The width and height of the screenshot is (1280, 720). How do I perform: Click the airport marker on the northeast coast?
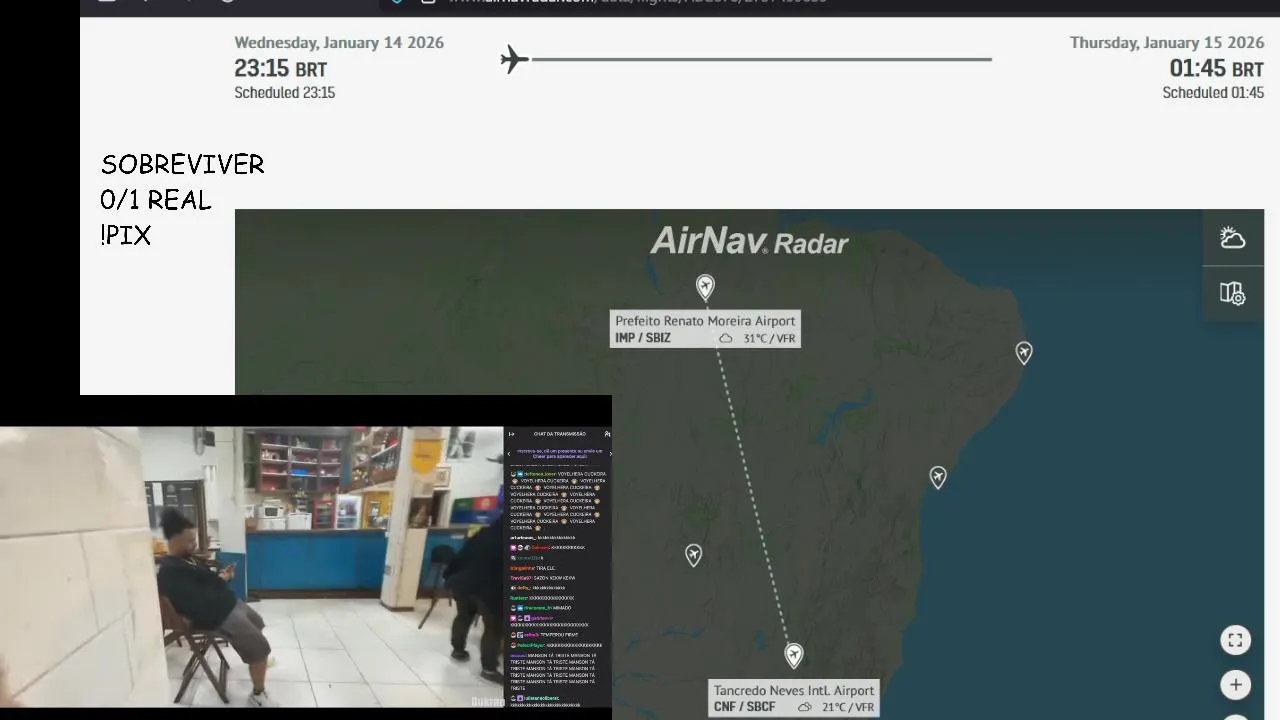click(1024, 353)
